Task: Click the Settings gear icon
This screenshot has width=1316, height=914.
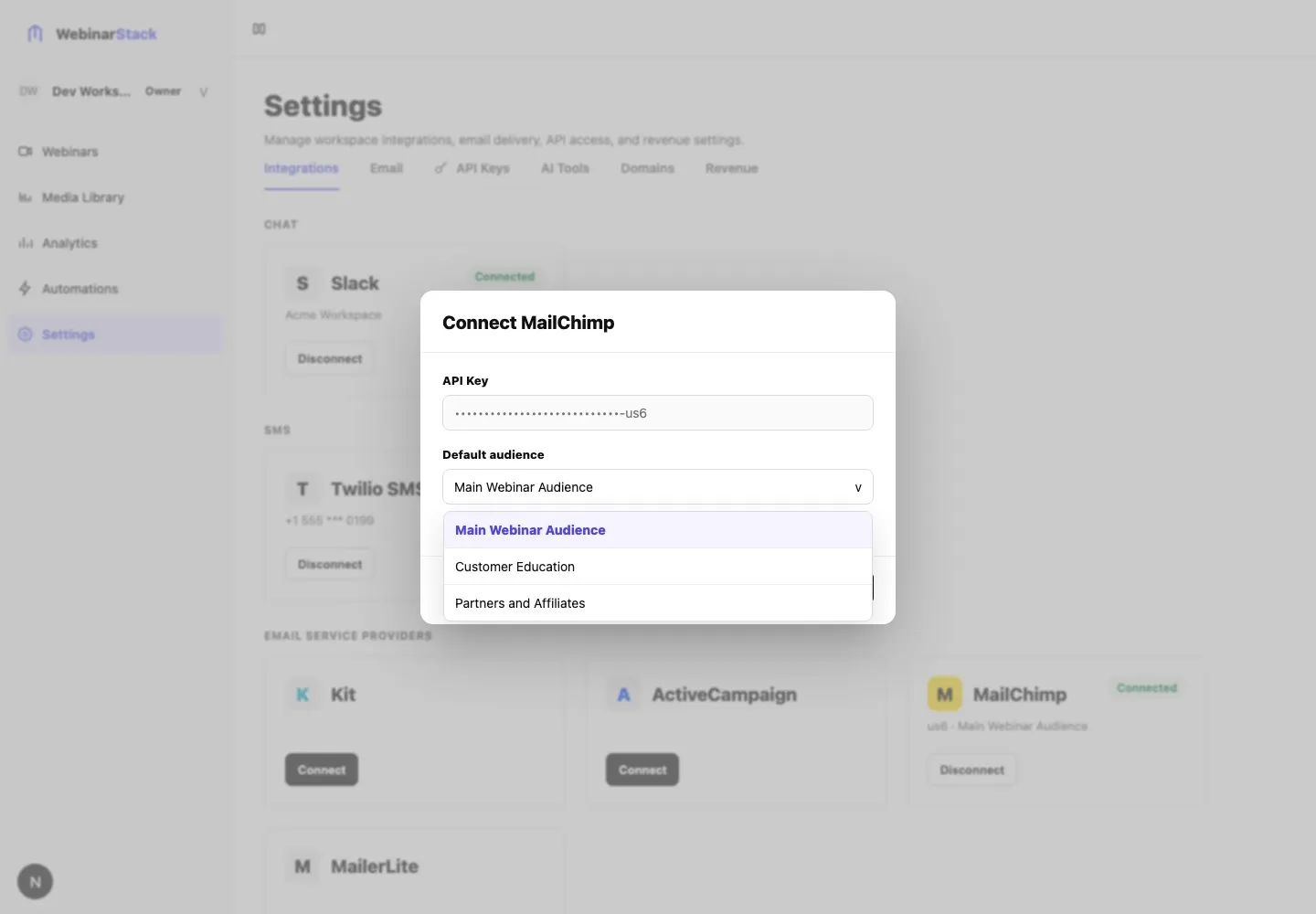Action: coord(26,335)
